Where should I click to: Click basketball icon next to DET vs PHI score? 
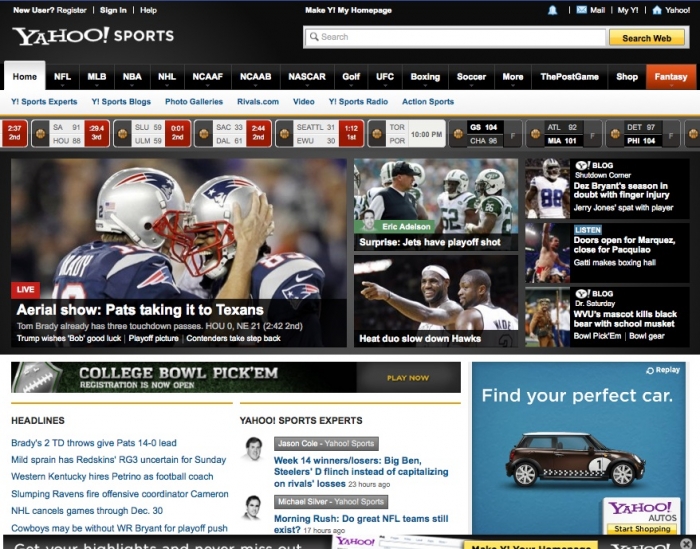[x=615, y=133]
